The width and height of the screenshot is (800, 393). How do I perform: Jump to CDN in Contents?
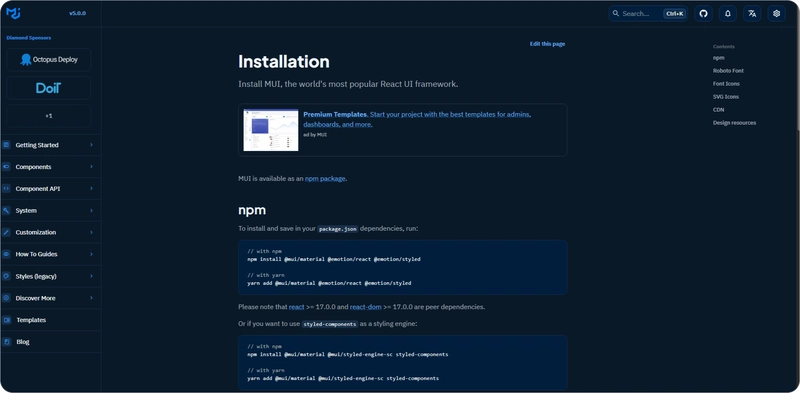click(718, 110)
